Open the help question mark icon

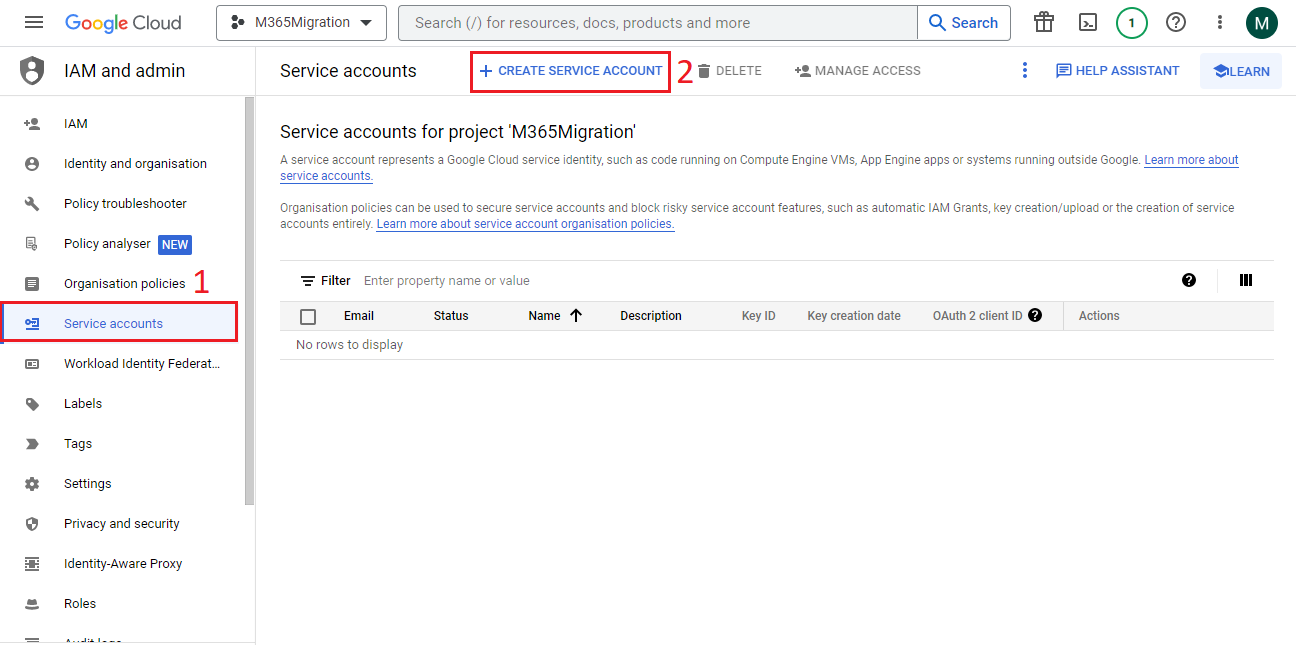(1176, 22)
